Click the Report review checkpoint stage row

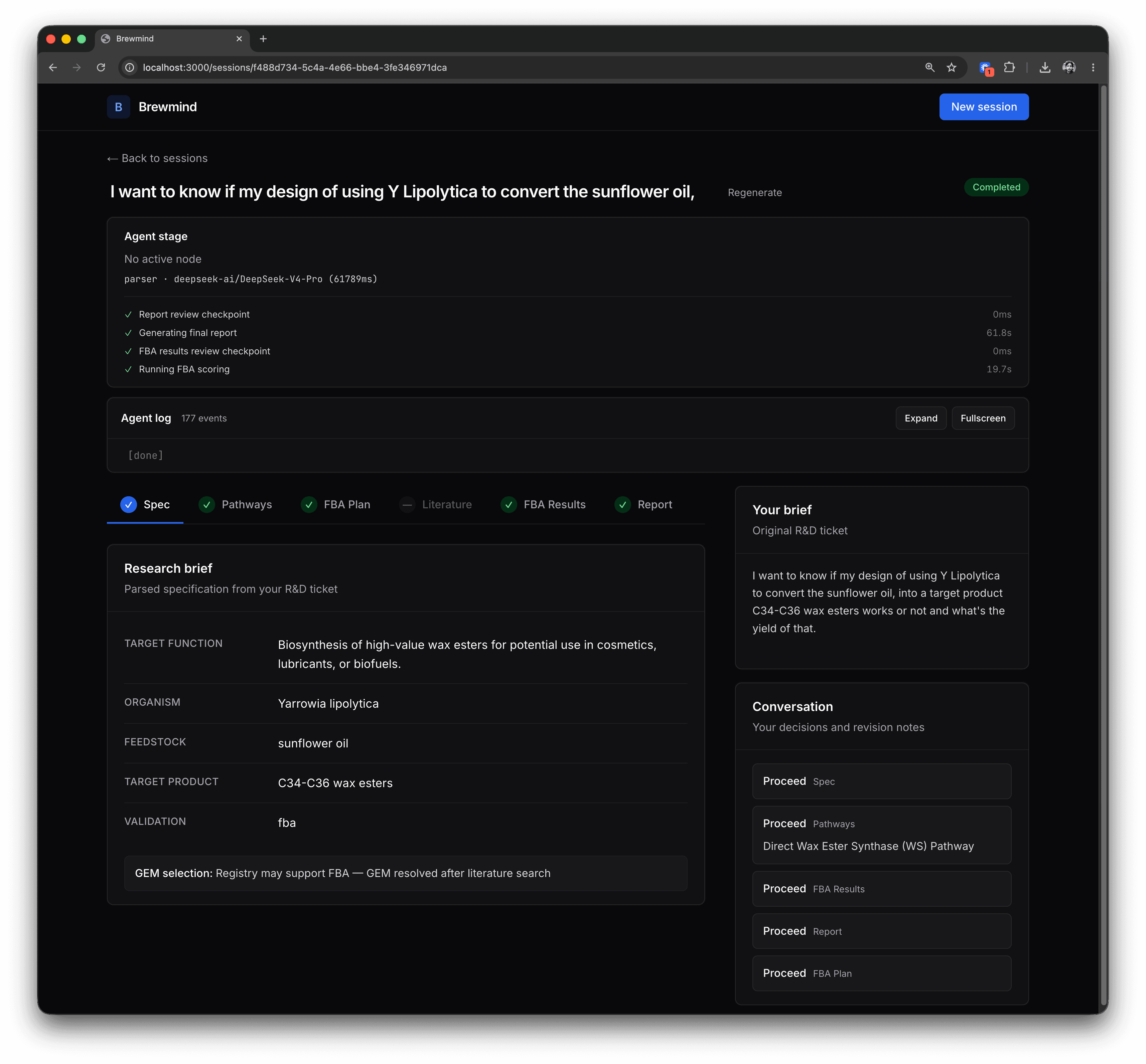click(x=567, y=314)
